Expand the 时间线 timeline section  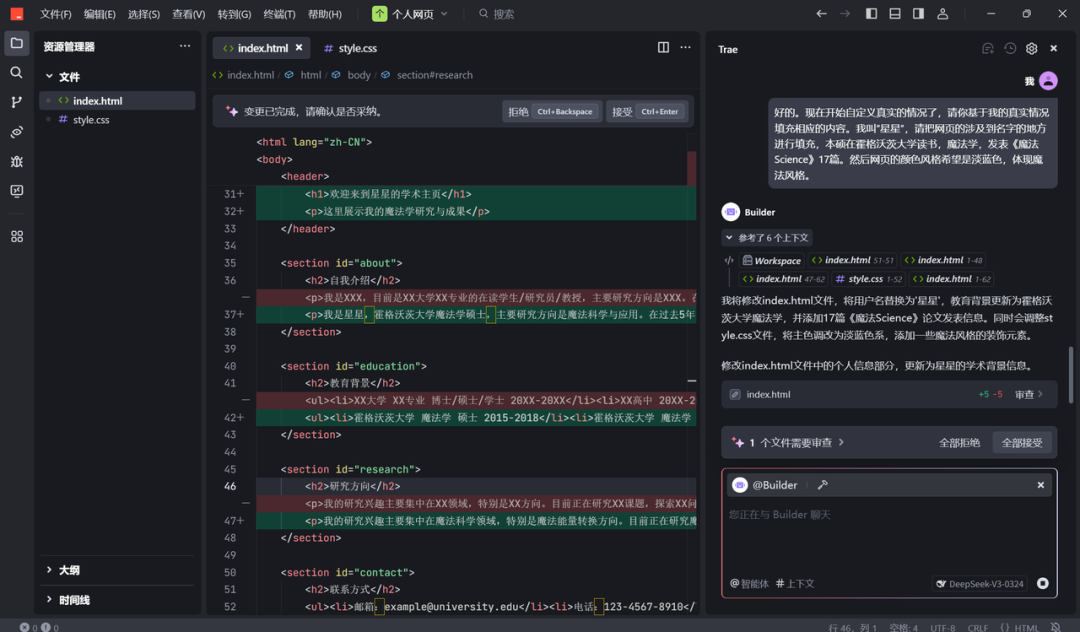pos(73,600)
